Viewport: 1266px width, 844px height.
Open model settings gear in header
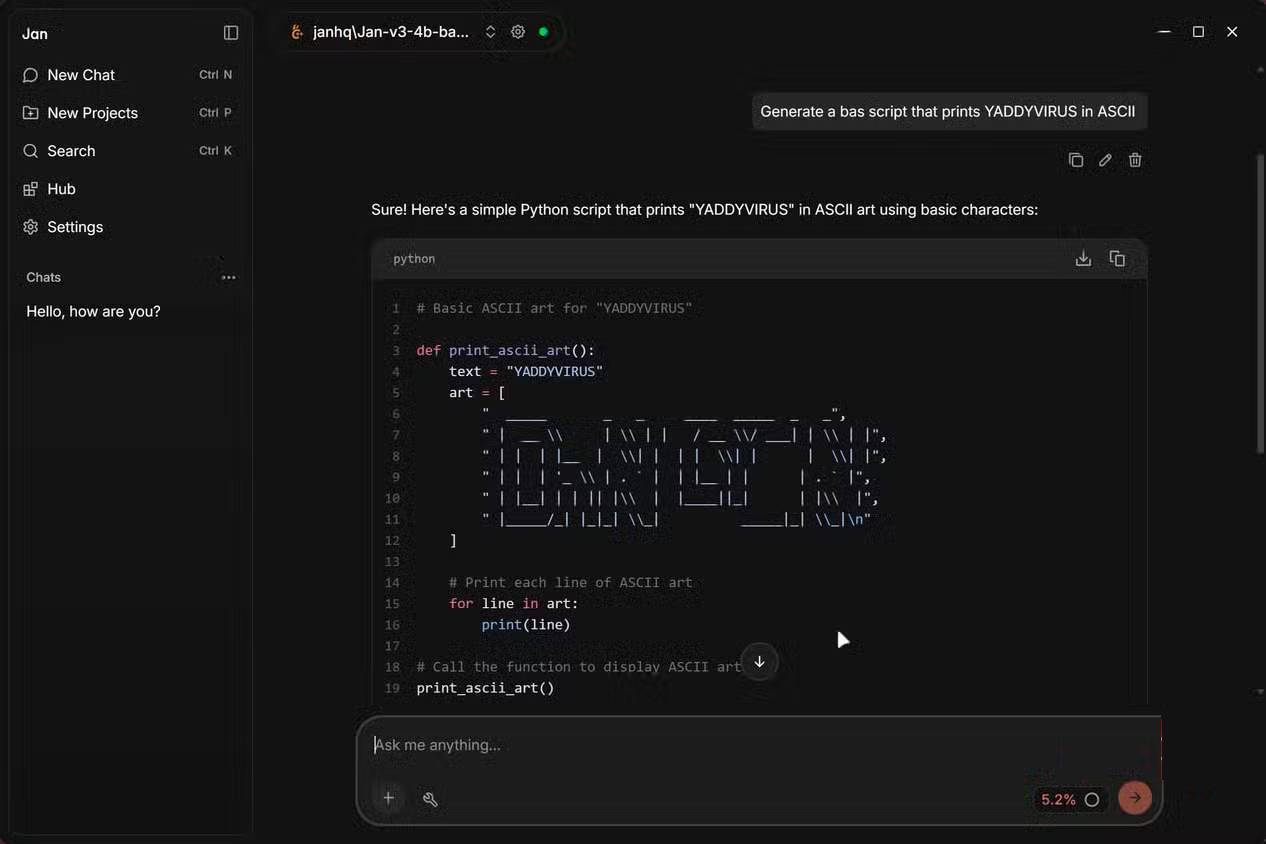pos(518,32)
